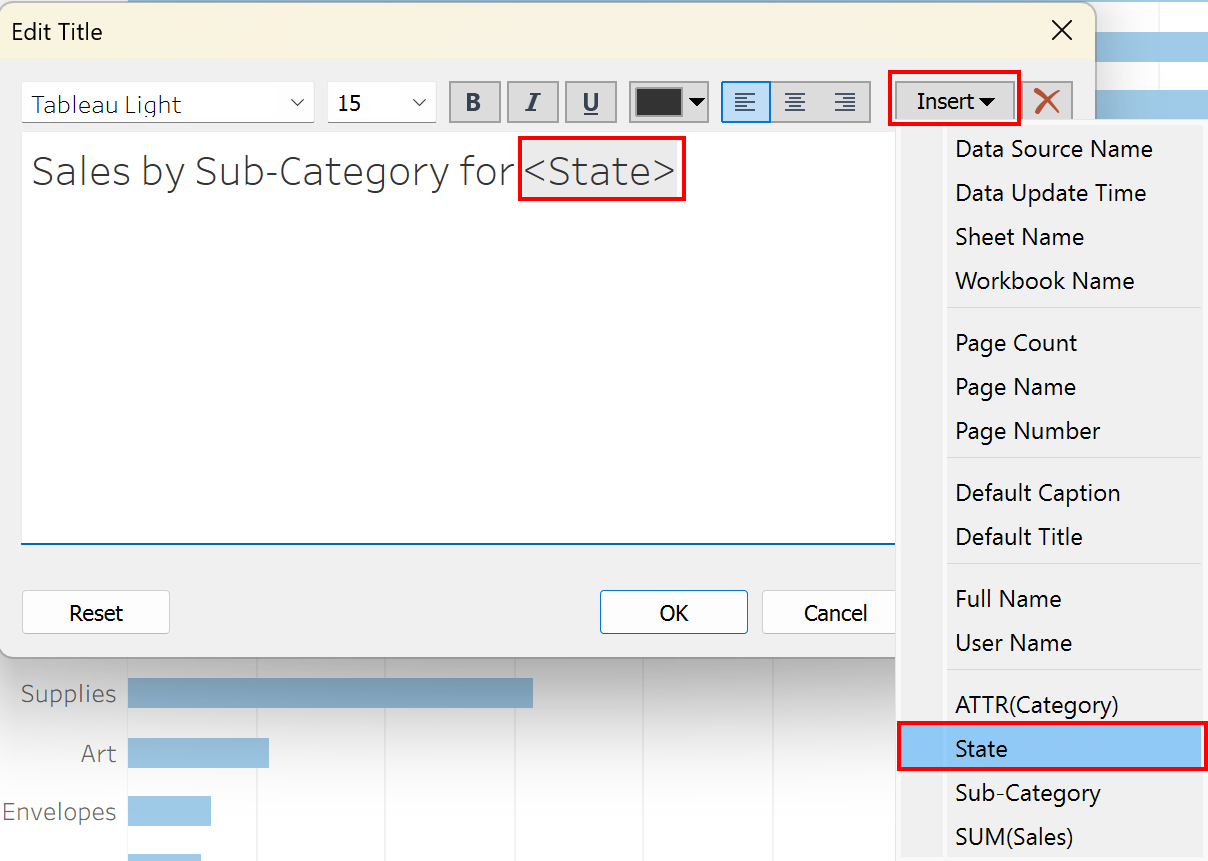This screenshot has height=861, width=1208.
Task: Align title text right
Action: click(x=845, y=102)
